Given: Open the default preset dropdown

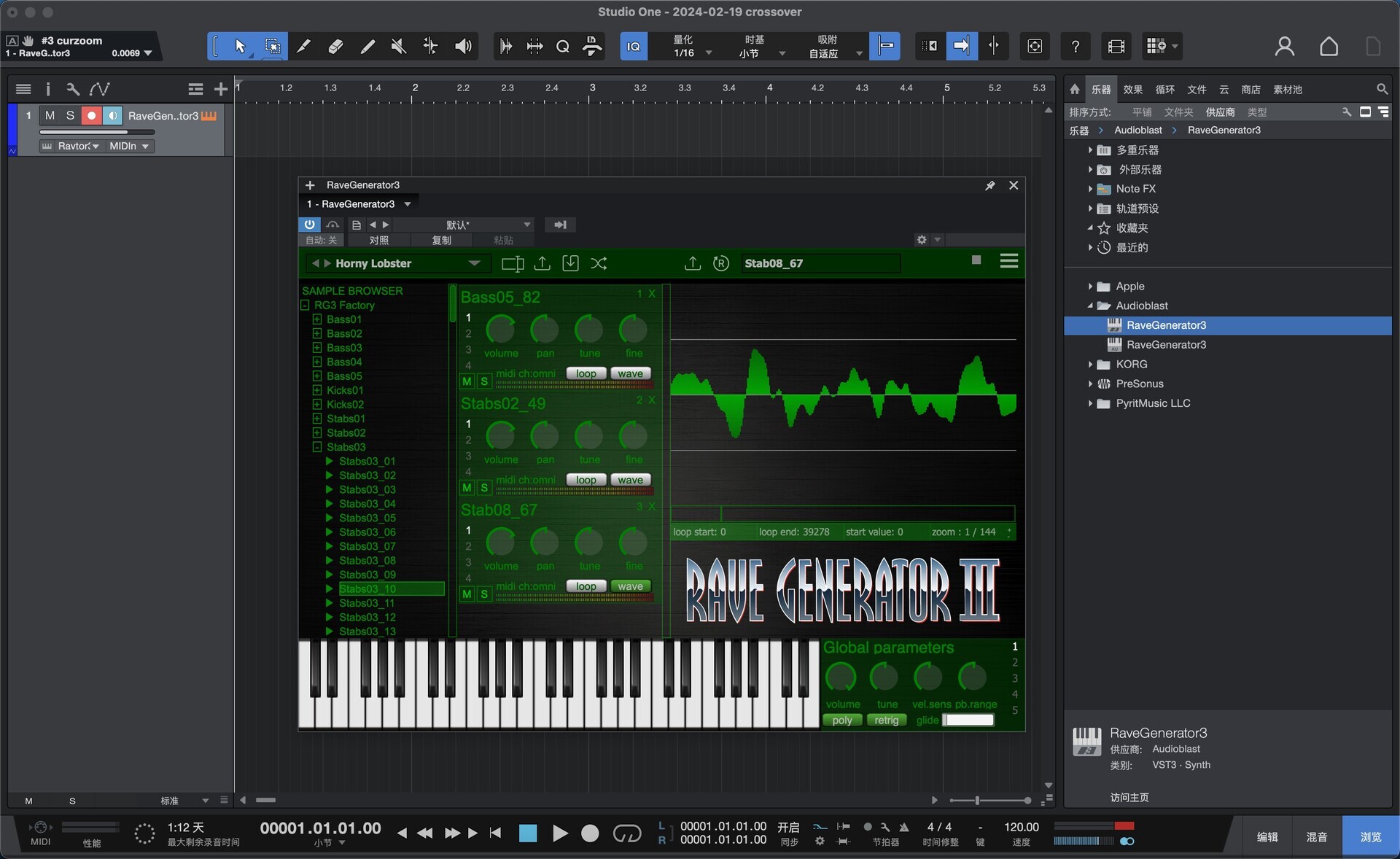Looking at the screenshot, I should pos(464,225).
